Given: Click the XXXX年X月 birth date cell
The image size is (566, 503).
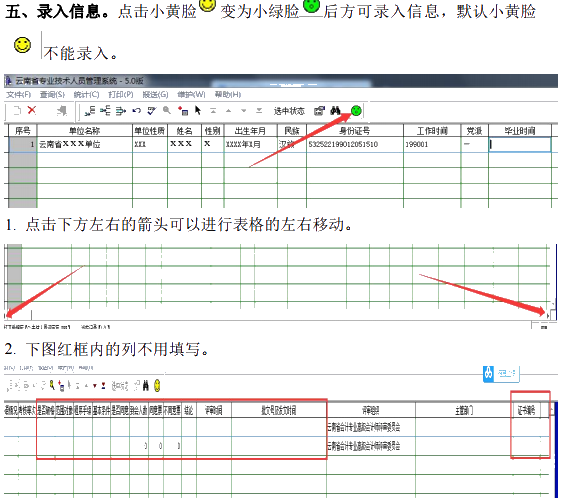Looking at the screenshot, I should tap(251, 144).
